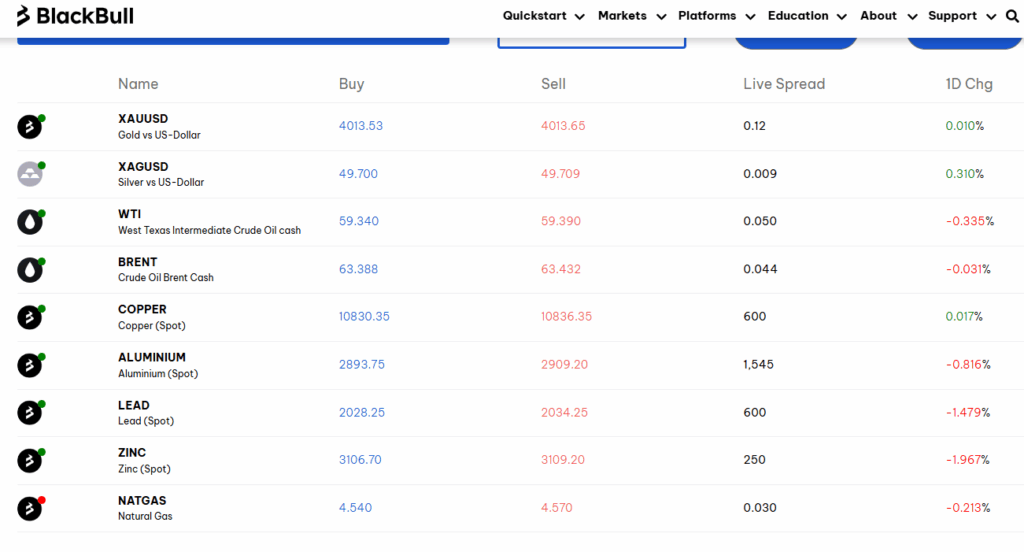Click BRENT buy price 63.388
This screenshot has width=1024, height=552.
[x=358, y=269]
